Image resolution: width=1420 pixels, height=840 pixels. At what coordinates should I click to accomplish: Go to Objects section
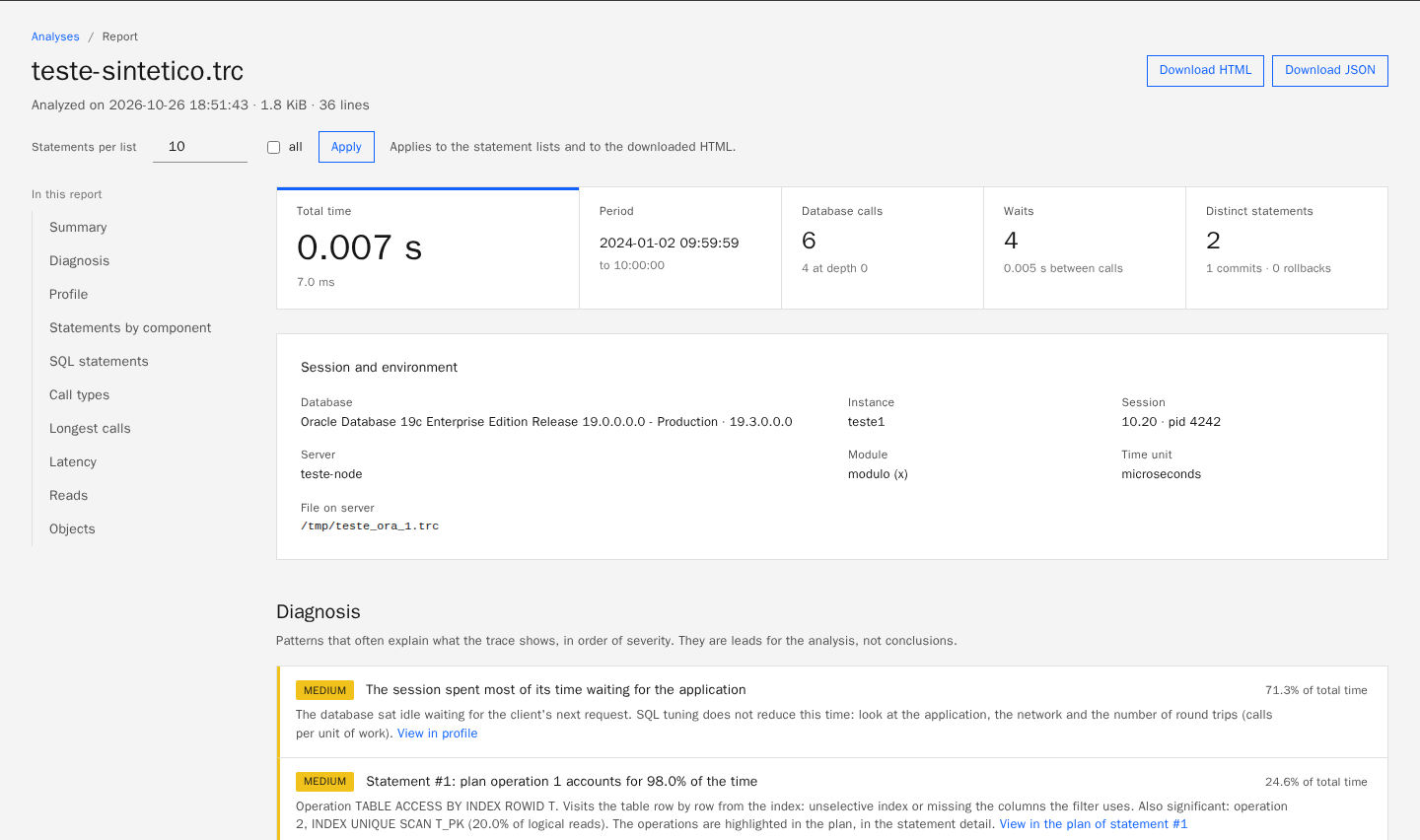click(x=72, y=528)
